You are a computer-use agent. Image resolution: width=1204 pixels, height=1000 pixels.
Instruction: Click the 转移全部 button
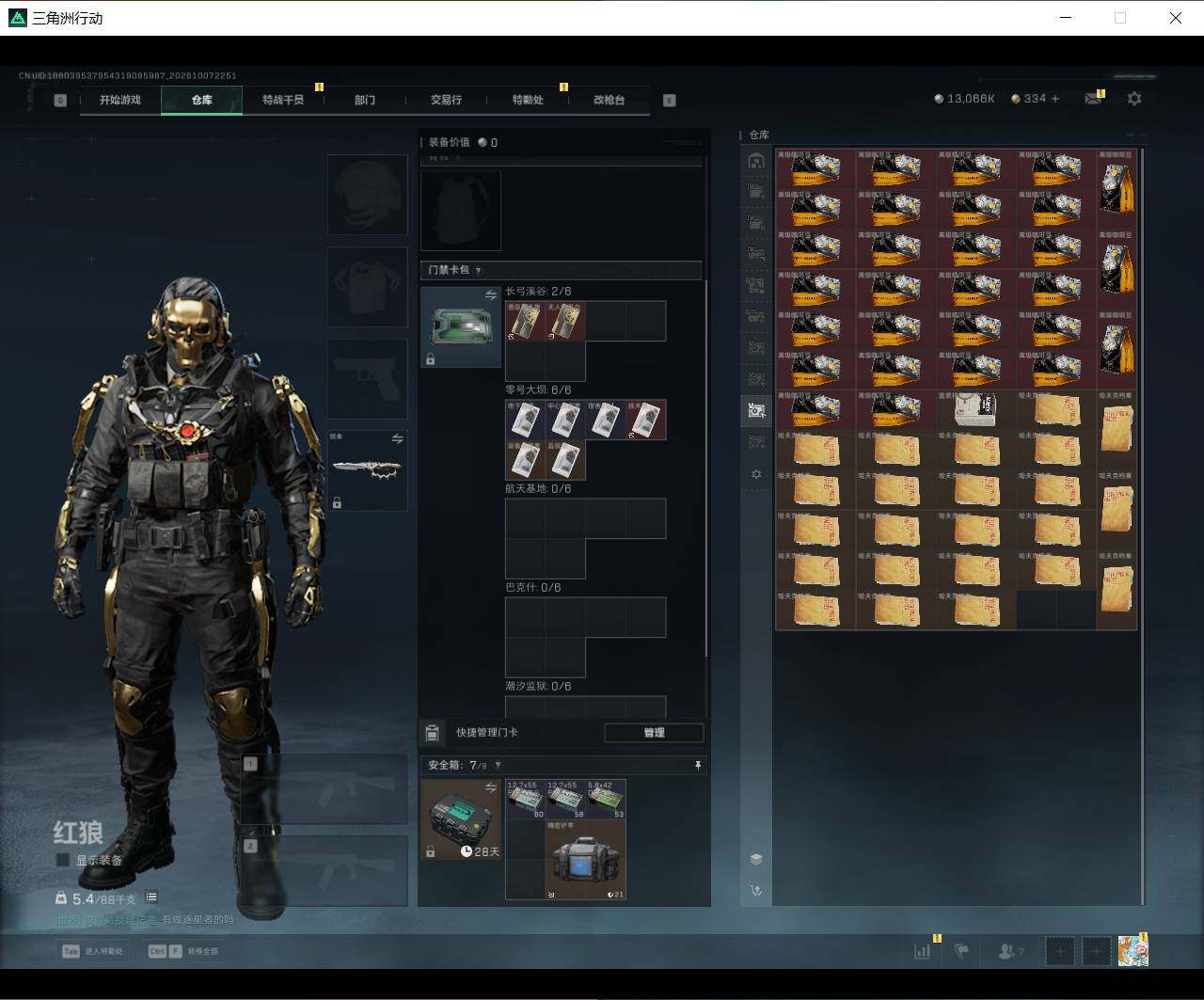(x=182, y=951)
